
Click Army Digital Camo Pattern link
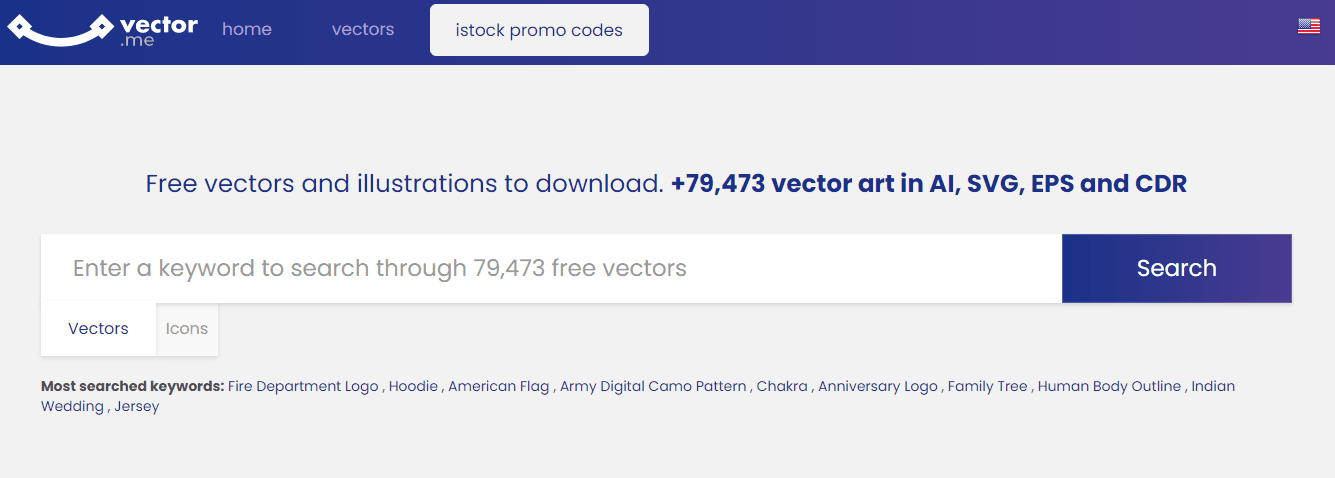pos(653,386)
